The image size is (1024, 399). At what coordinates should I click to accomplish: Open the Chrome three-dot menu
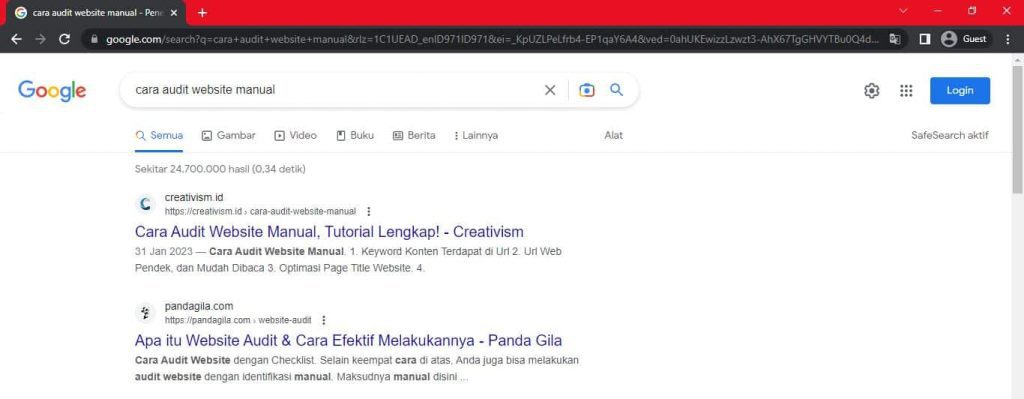(1008, 39)
